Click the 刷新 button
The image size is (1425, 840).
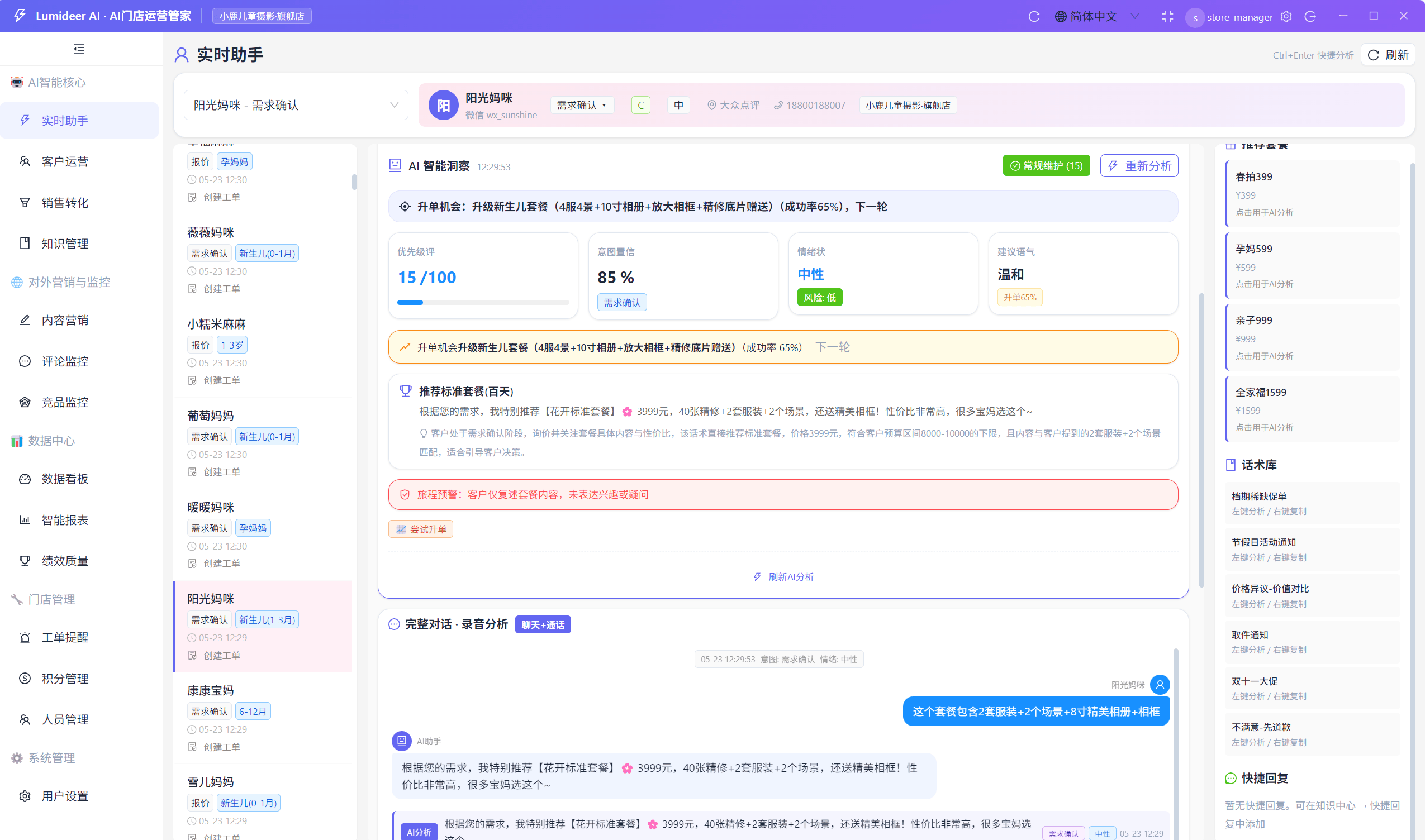tap(1388, 55)
